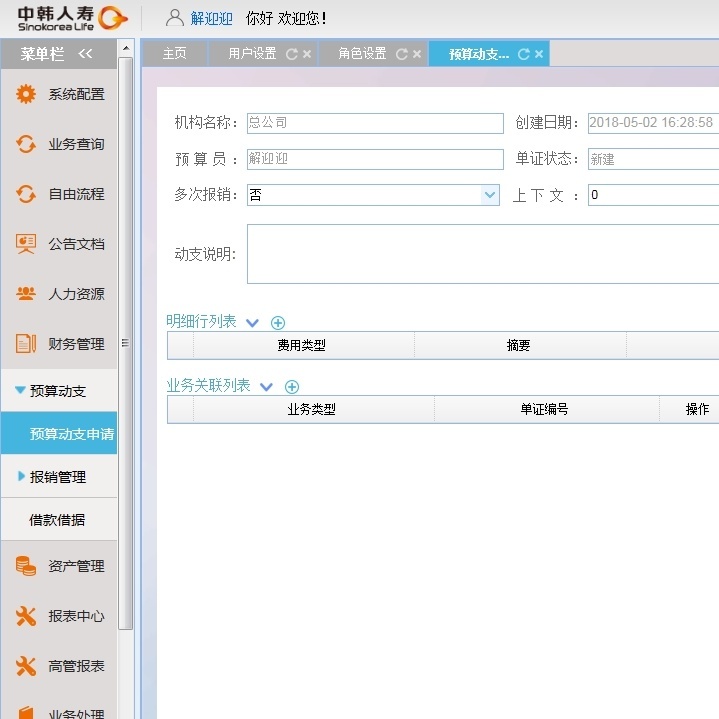719x719 pixels.
Task: Collapse the 预算动支 menu group
Action: pyautogui.click(x=20, y=391)
